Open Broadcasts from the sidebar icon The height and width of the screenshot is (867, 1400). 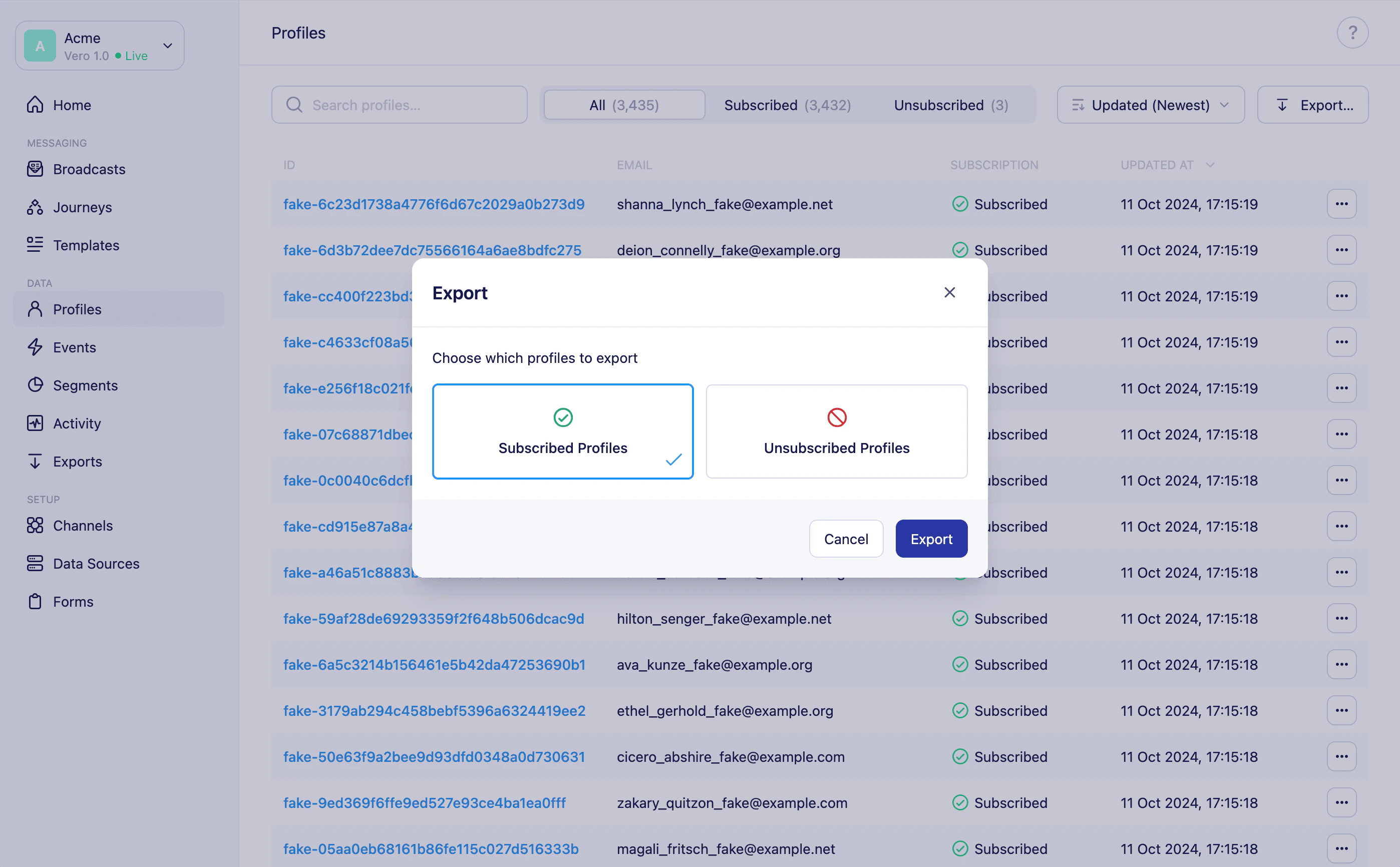click(x=35, y=169)
